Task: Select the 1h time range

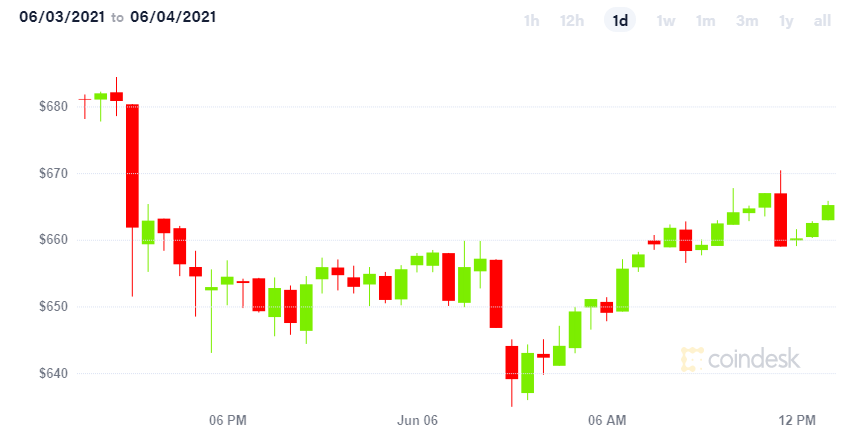Action: (x=531, y=21)
